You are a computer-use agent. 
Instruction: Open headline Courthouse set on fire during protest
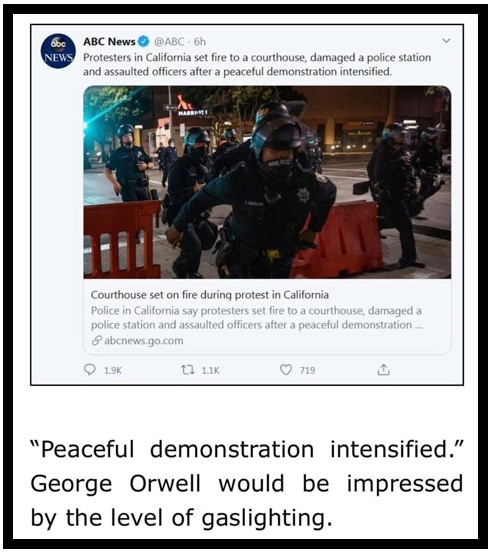pyautogui.click(x=210, y=295)
